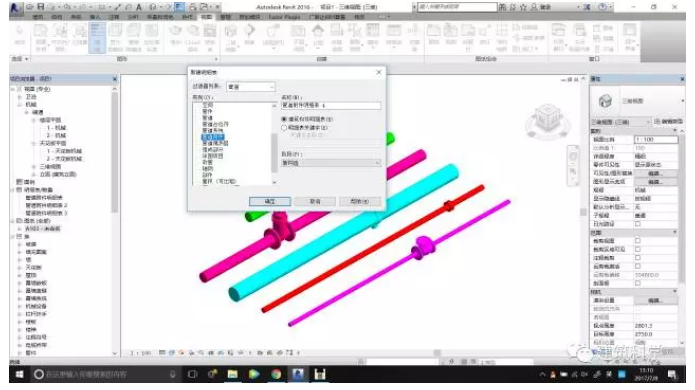This screenshot has width=695, height=390.
Task: Collapse the 明细表/数量 tree node
Action: (x=13, y=190)
